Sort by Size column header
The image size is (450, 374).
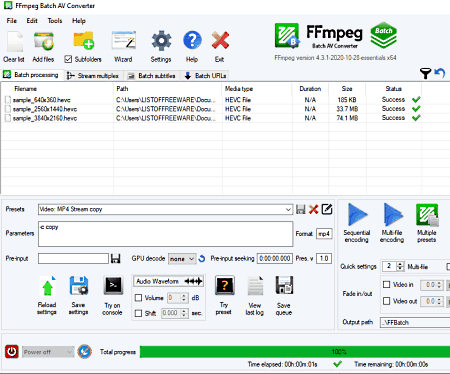(347, 89)
